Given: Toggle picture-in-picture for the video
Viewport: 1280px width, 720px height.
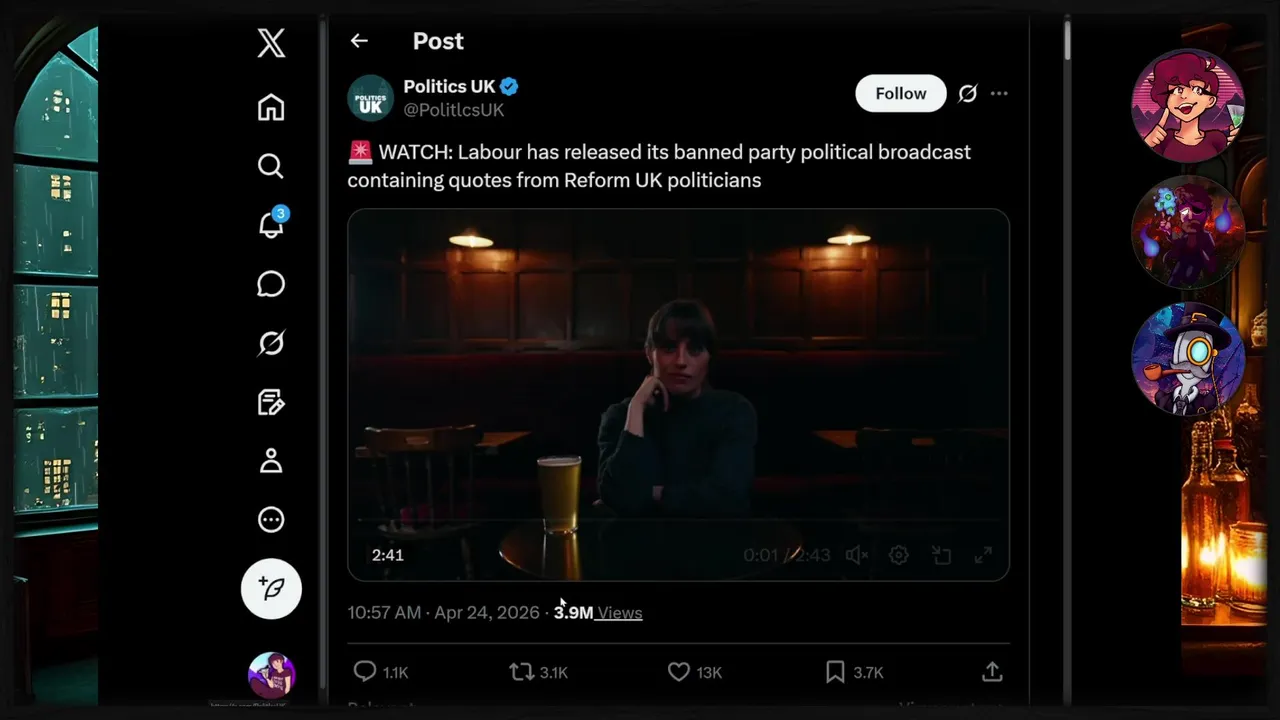Looking at the screenshot, I should (941, 555).
